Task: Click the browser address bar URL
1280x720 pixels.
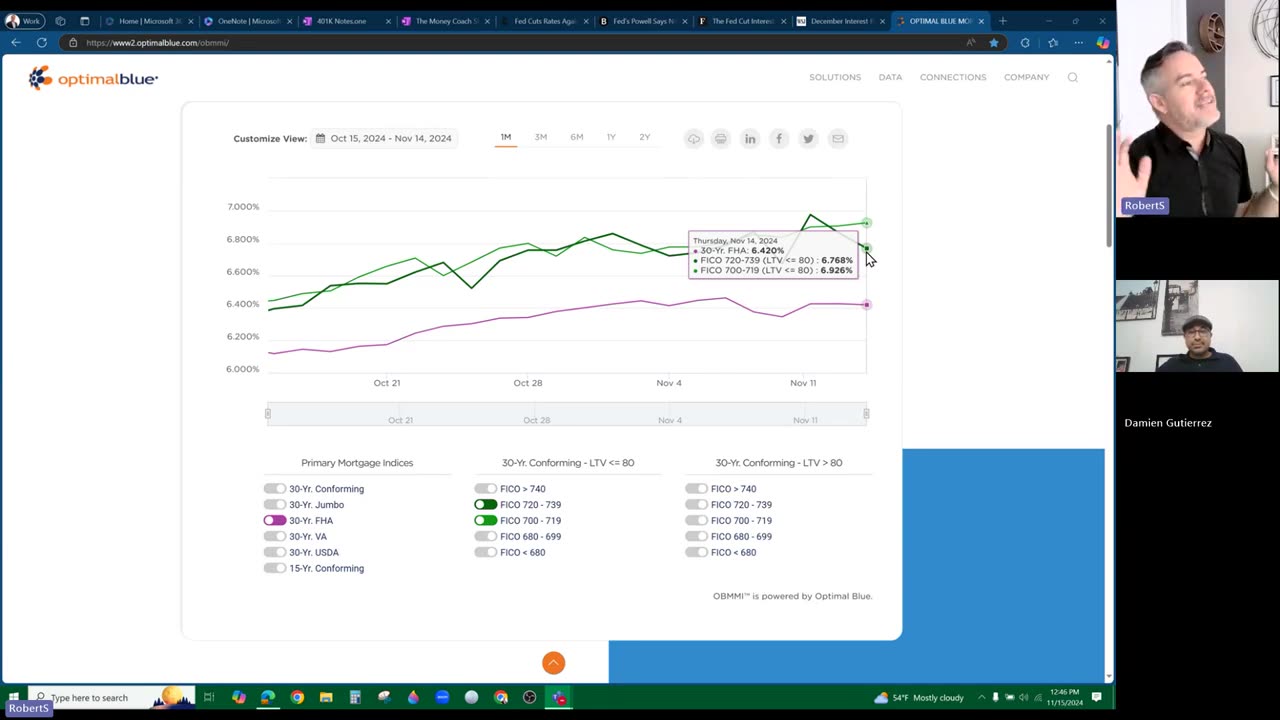Action: pos(157,43)
